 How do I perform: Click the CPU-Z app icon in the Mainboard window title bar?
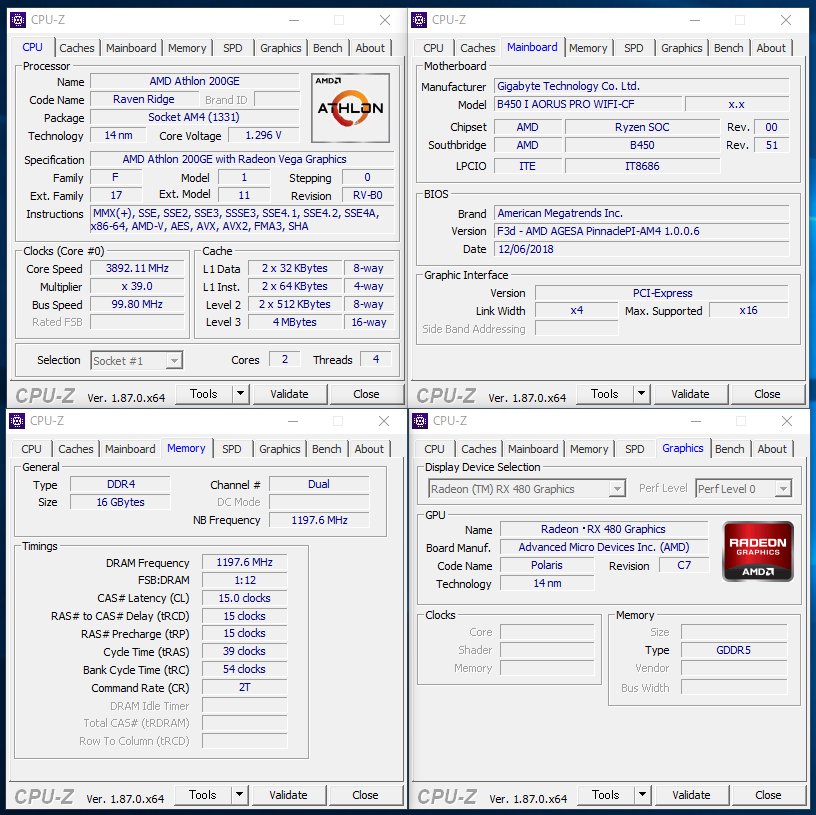(419, 20)
